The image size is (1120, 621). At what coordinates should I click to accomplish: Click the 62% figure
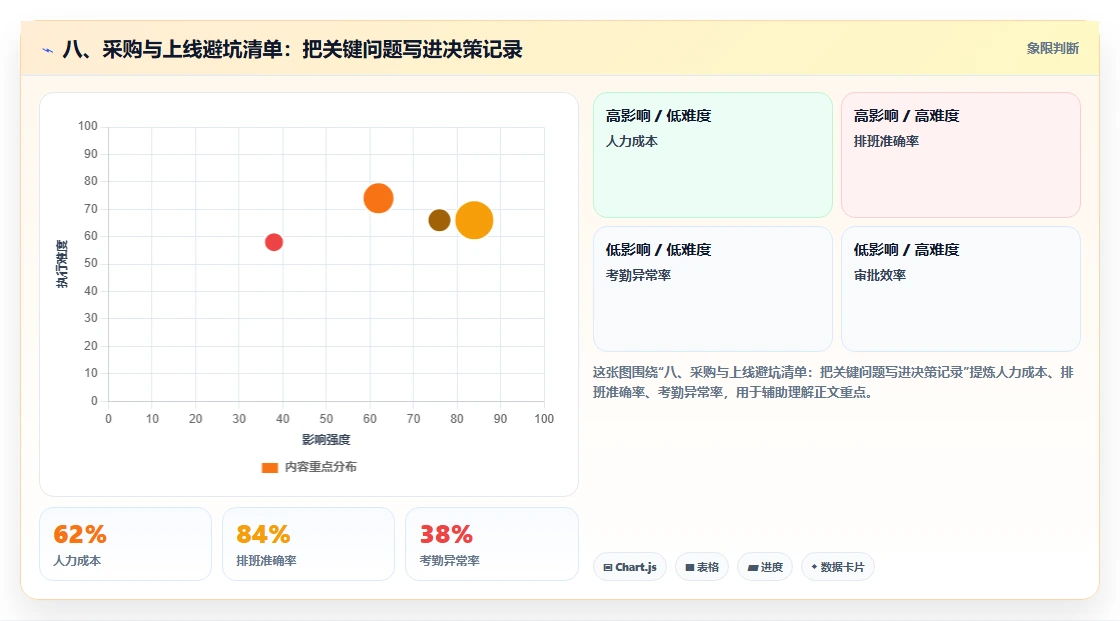[x=79, y=535]
